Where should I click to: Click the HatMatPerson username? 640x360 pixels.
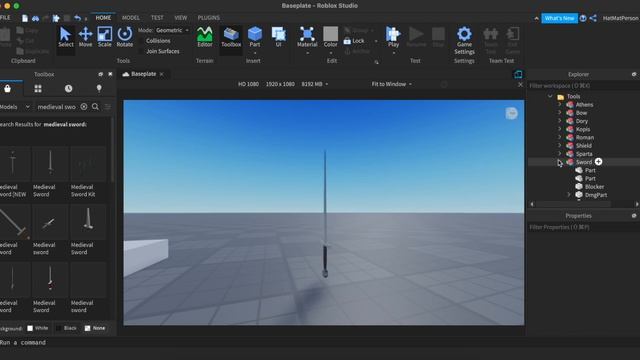(x=620, y=18)
